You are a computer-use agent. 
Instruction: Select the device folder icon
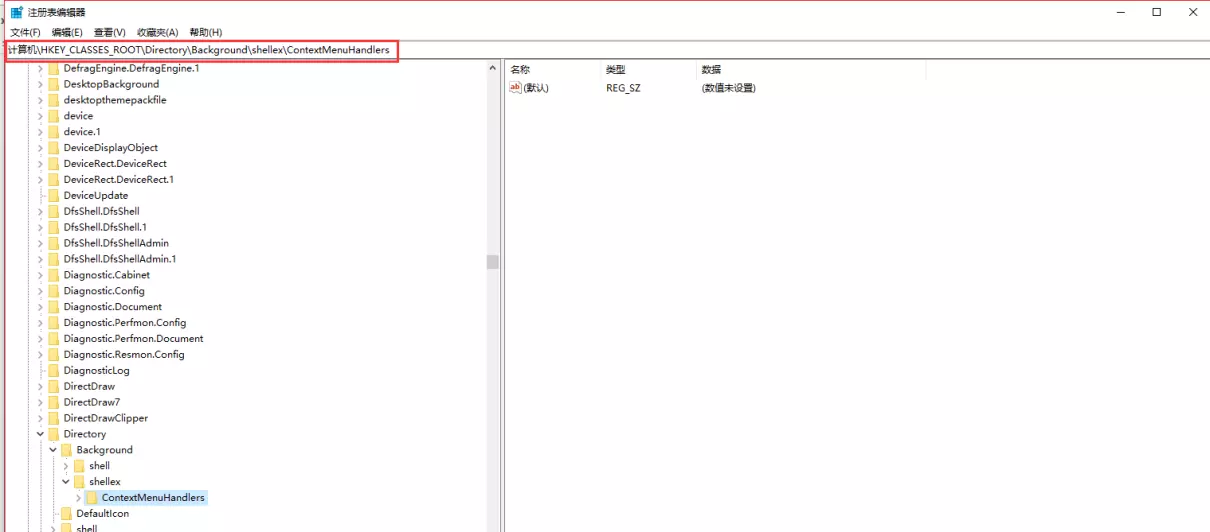[54, 116]
